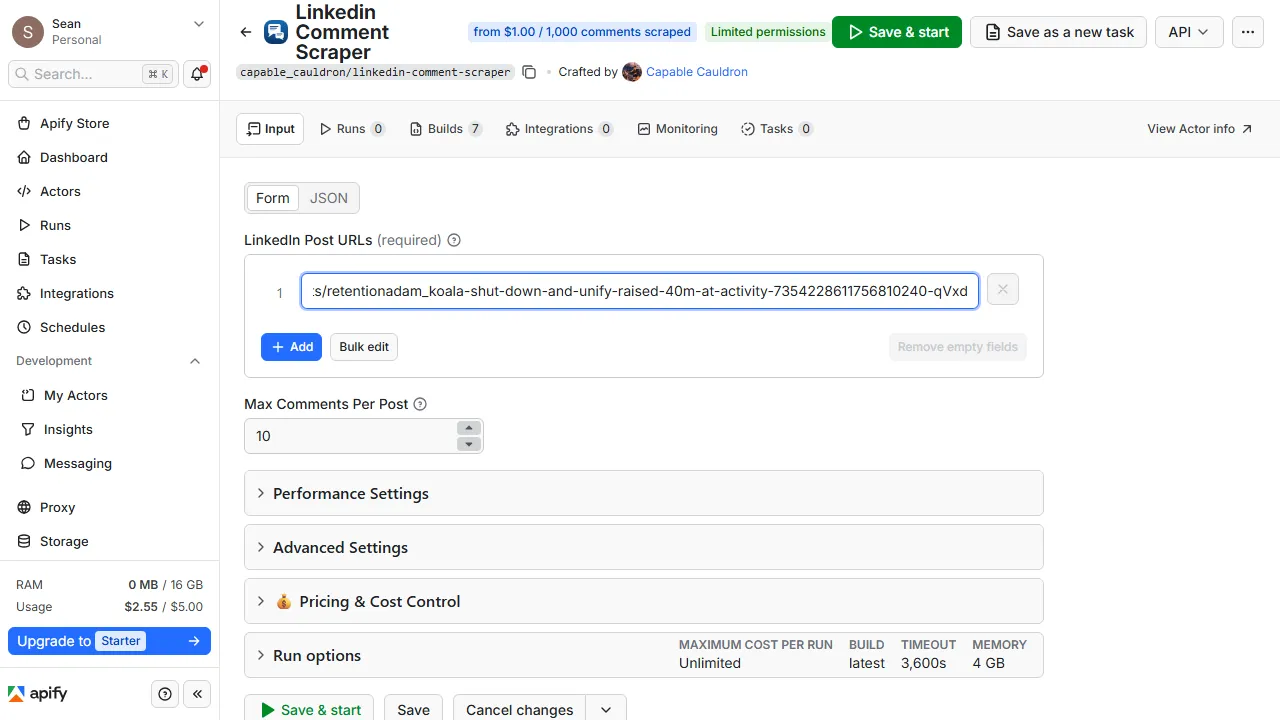Viewport: 1280px width, 720px height.
Task: Go back using the left arrow icon
Action: (246, 32)
